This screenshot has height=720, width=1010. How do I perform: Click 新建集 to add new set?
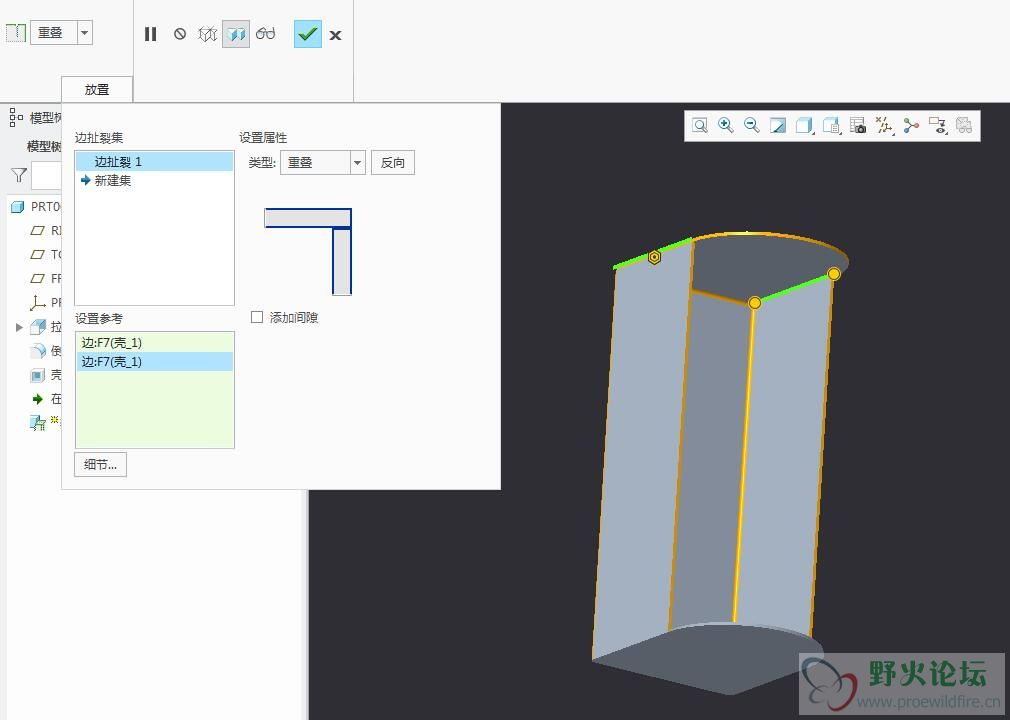[x=112, y=181]
